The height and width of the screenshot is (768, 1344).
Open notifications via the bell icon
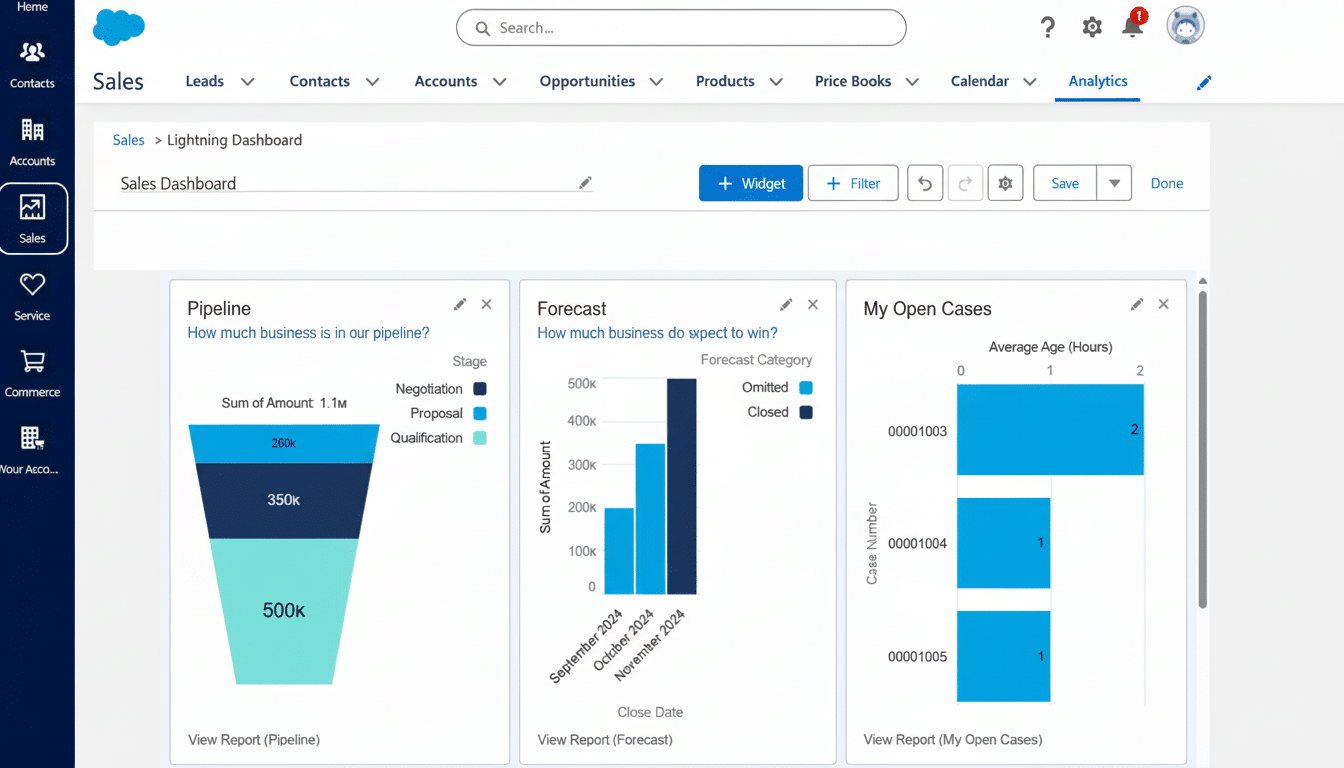pos(1132,27)
